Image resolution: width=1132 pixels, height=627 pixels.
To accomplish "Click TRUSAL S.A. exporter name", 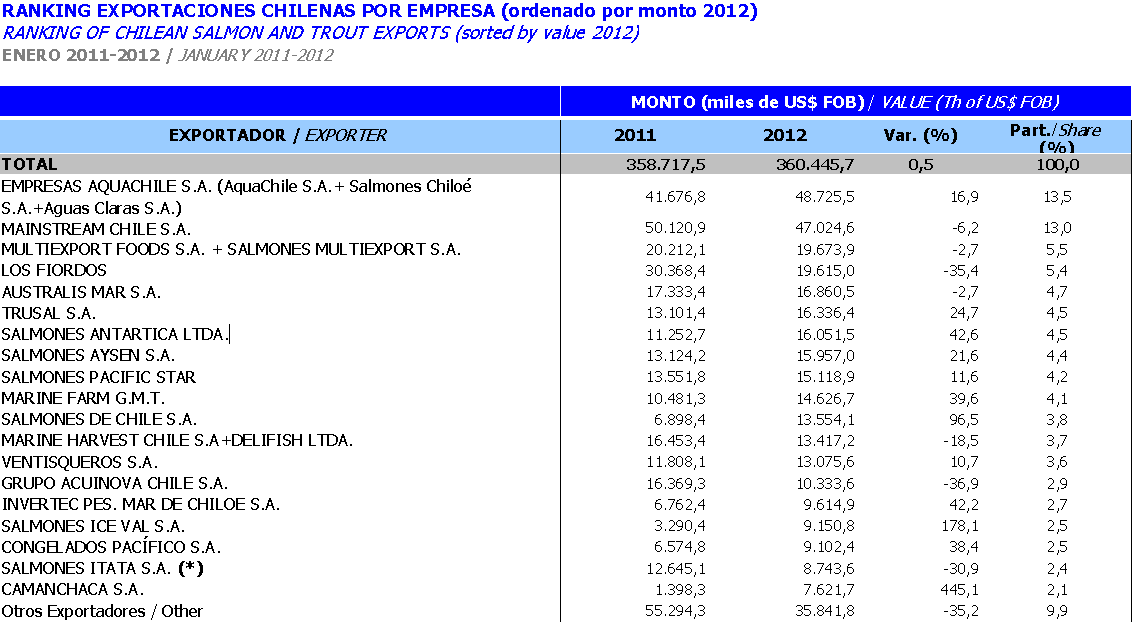I will tap(48, 313).
